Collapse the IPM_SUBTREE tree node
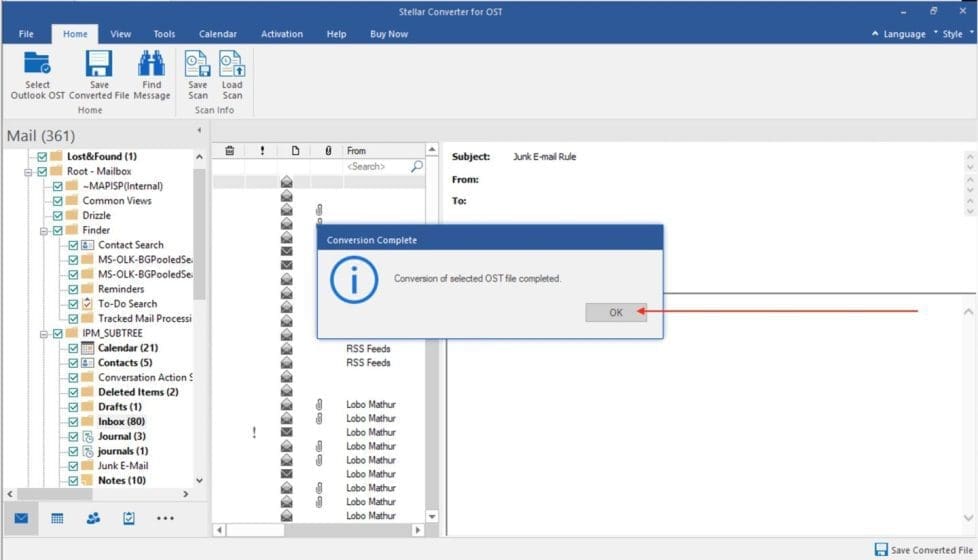 coord(44,333)
